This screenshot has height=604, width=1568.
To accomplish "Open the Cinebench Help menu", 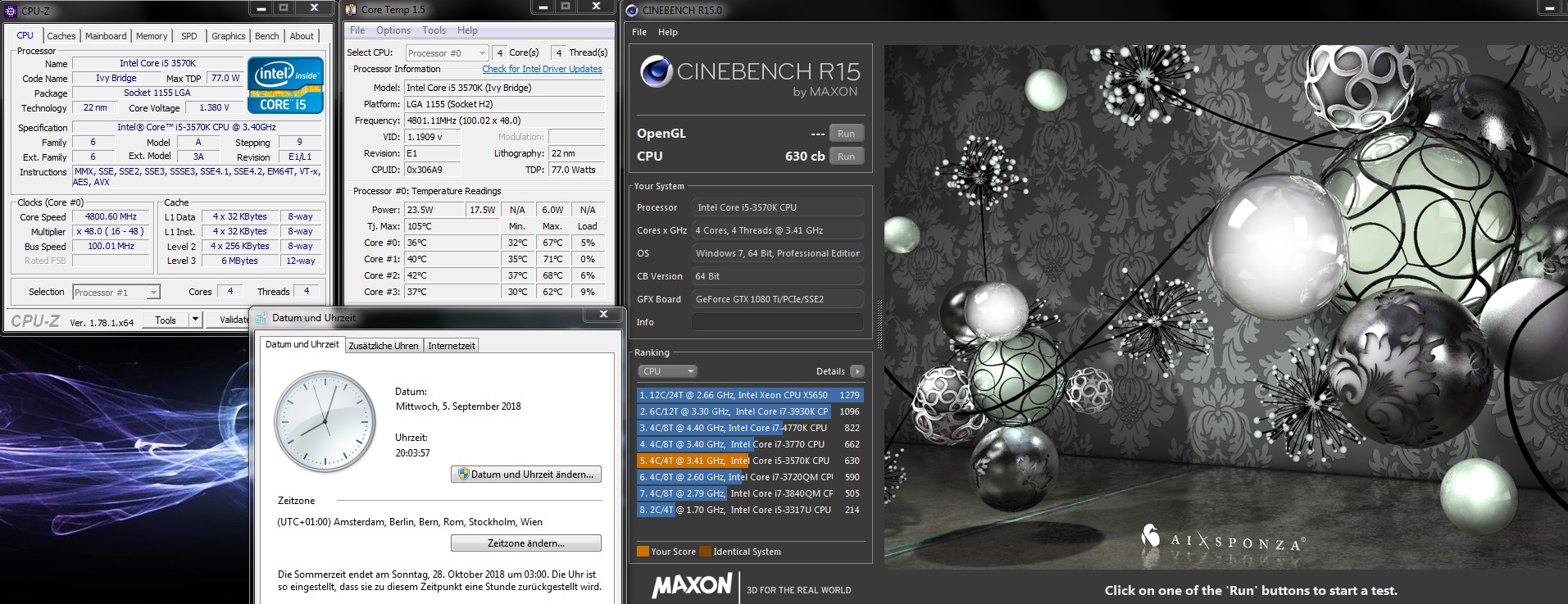I will 668,32.
